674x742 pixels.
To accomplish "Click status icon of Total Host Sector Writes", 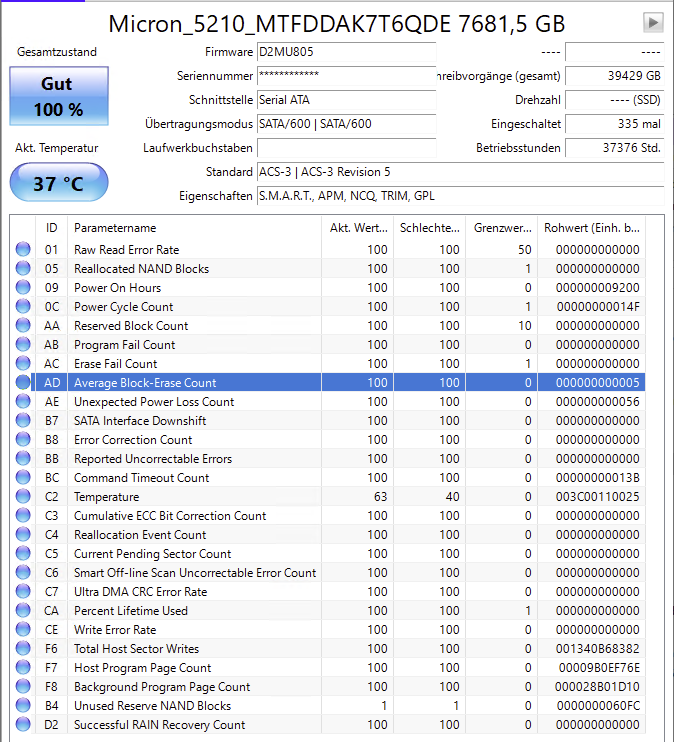I will 23,648.
